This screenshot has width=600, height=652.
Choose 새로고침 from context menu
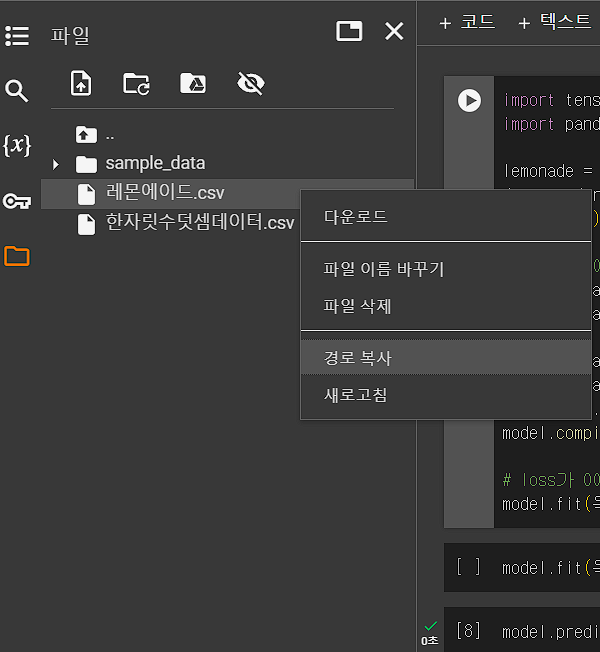point(446,395)
